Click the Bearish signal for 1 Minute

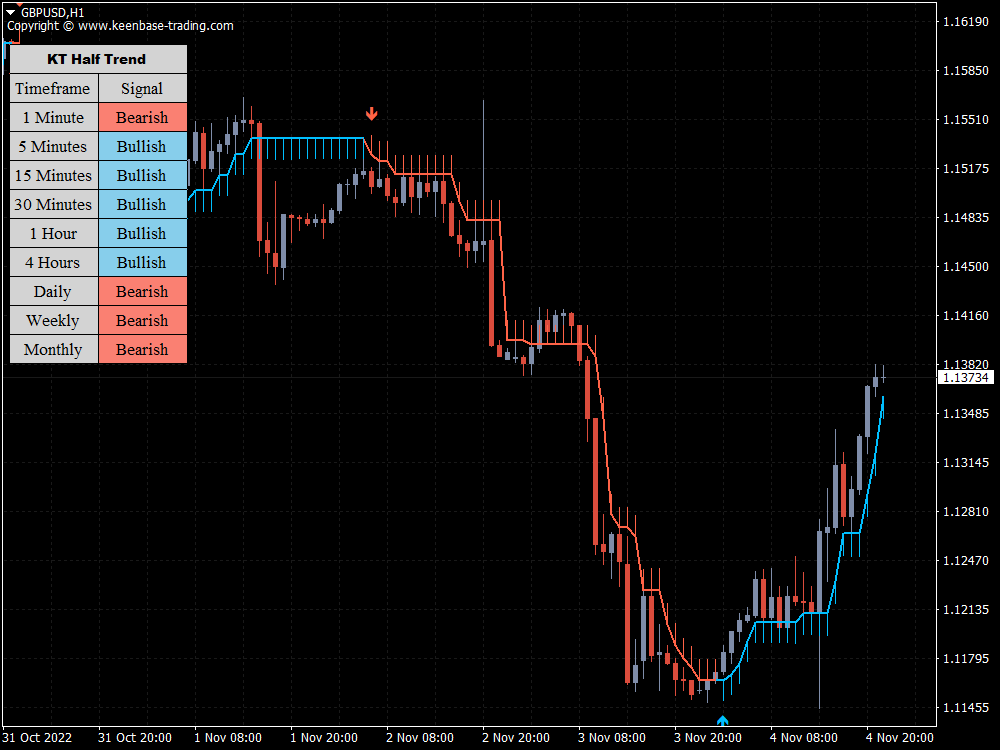tap(143, 117)
